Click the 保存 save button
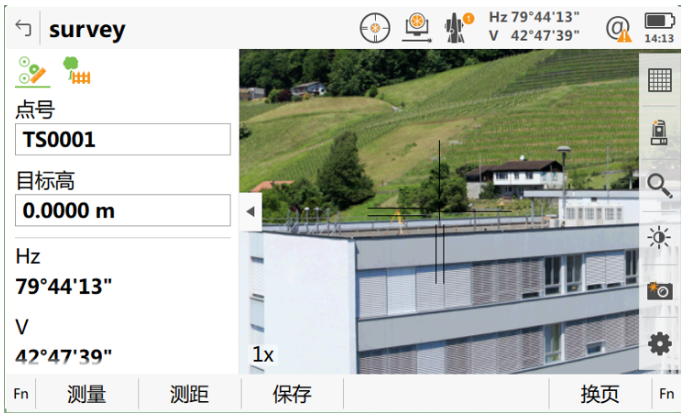688x416 pixels. 292,394
